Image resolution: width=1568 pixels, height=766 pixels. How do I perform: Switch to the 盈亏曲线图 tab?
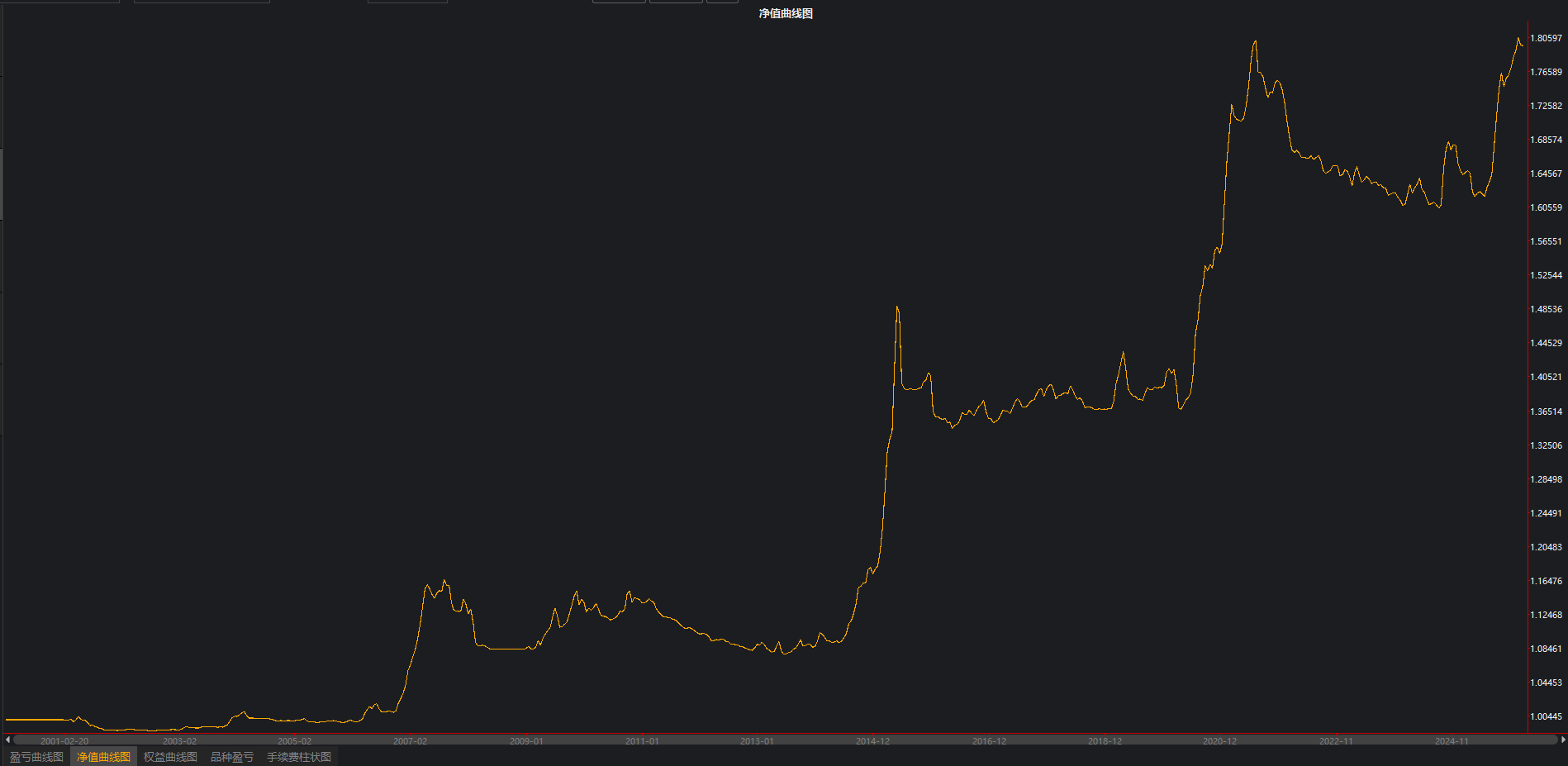click(x=36, y=757)
